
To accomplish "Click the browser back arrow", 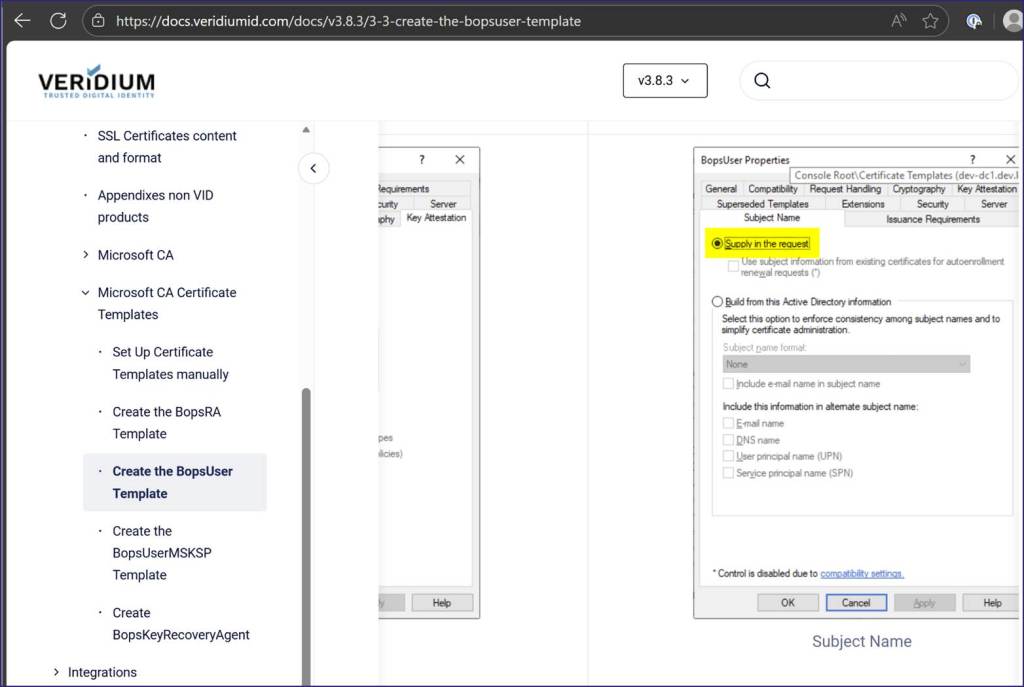I will tap(22, 20).
